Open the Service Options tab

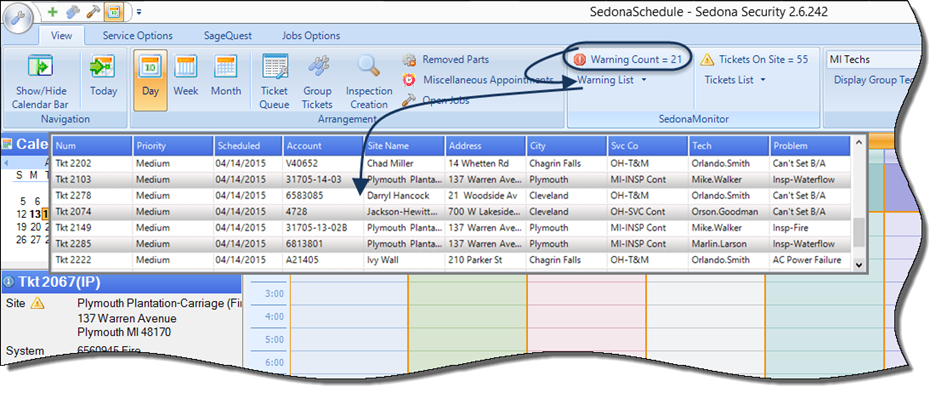[137, 35]
